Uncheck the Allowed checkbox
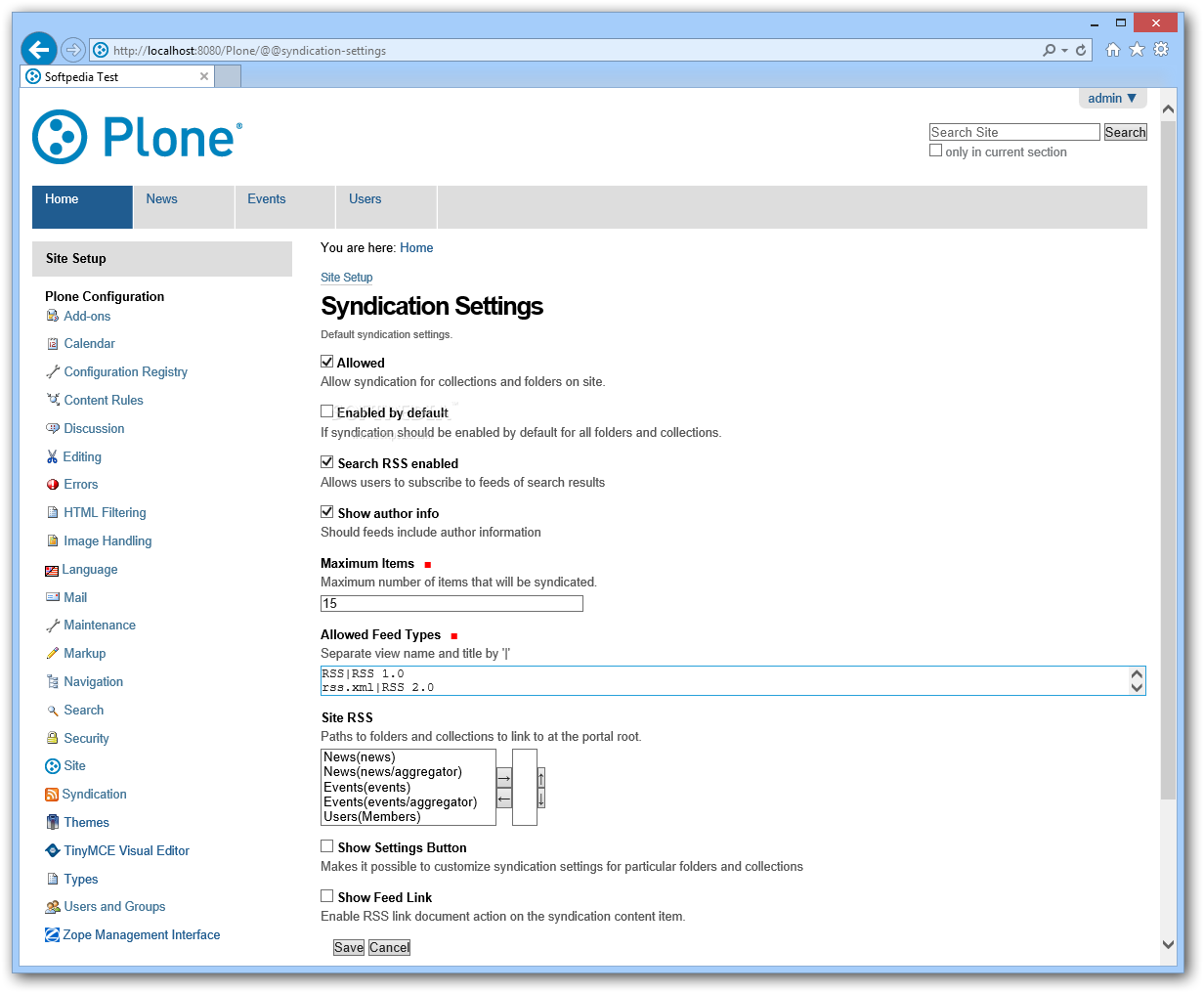Viewport: 1204px width, 993px height. (x=327, y=362)
